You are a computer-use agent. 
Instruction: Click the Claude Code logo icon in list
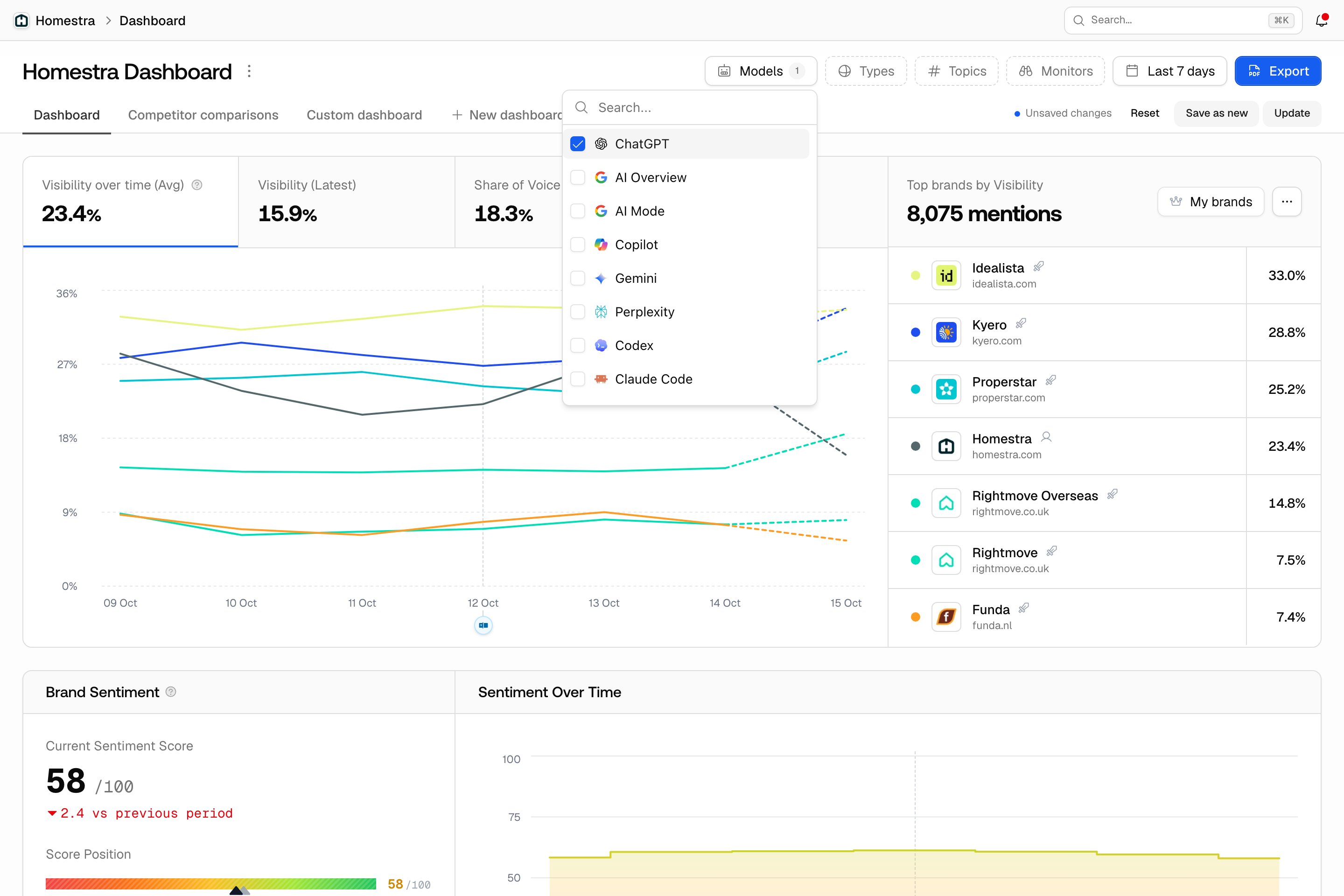601,379
